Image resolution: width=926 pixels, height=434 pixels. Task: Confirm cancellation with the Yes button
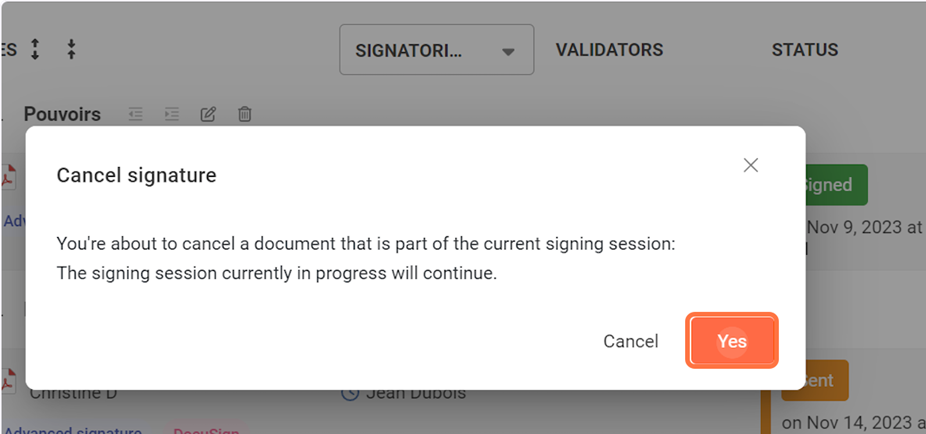coord(731,341)
